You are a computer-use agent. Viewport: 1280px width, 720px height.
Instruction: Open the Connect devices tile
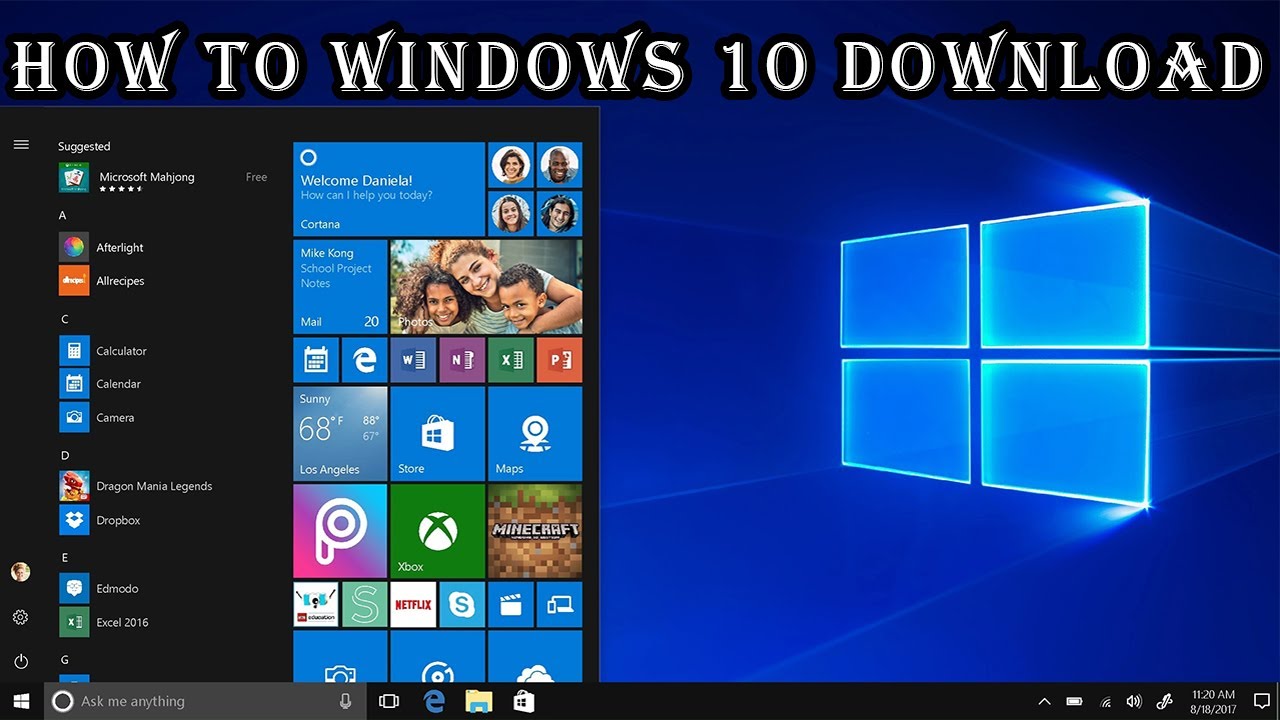559,604
